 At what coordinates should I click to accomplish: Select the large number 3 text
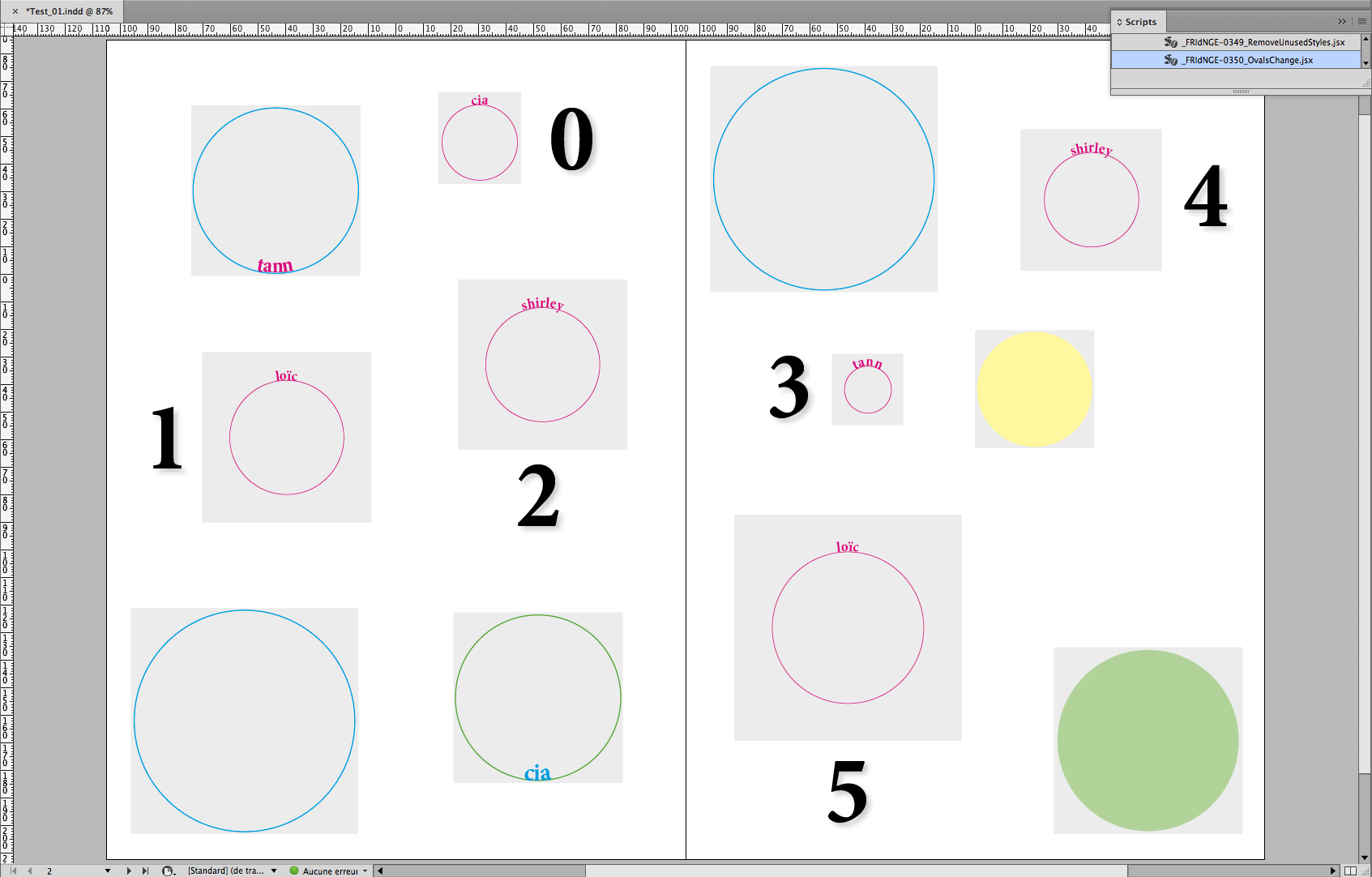pyautogui.click(x=789, y=387)
